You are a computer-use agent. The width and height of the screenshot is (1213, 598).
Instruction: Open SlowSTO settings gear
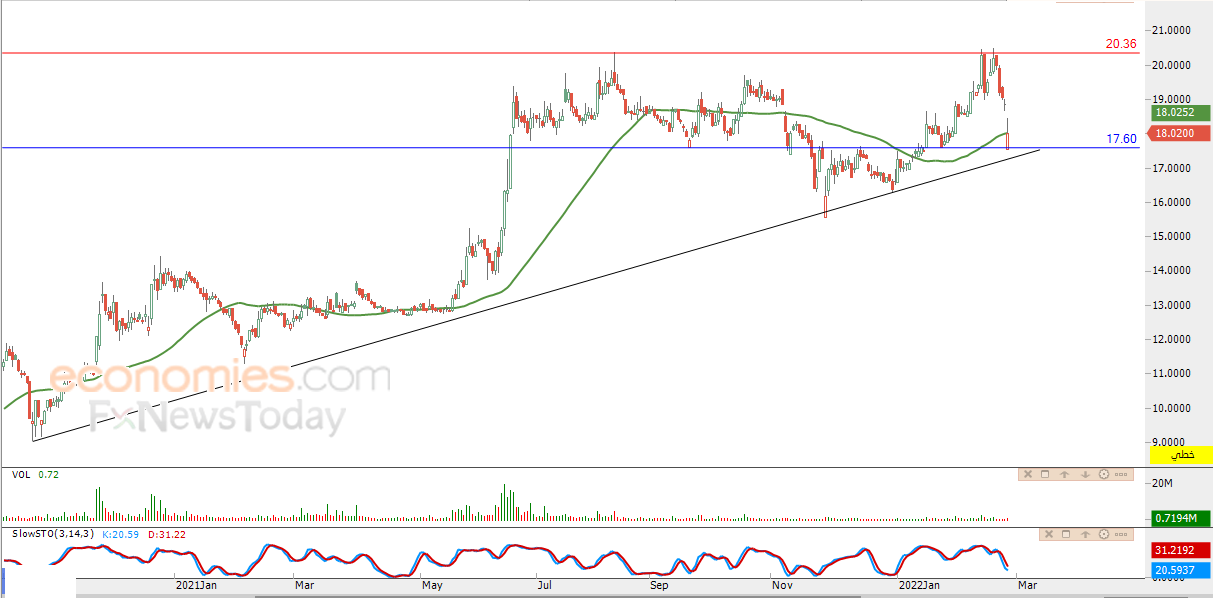[1104, 534]
